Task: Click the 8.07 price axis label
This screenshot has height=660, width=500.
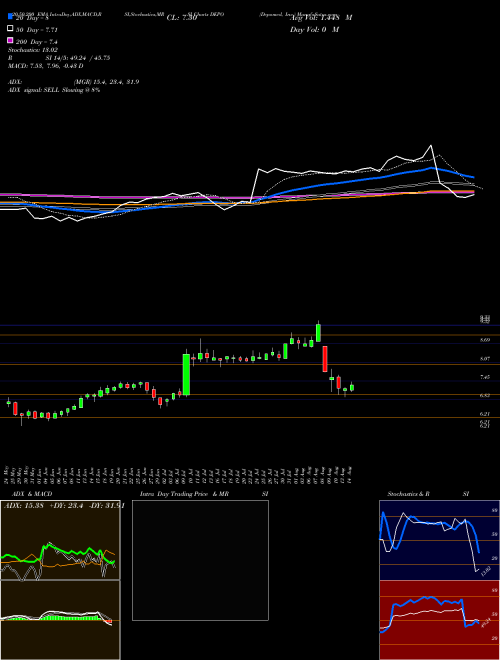Action: pos(484,359)
